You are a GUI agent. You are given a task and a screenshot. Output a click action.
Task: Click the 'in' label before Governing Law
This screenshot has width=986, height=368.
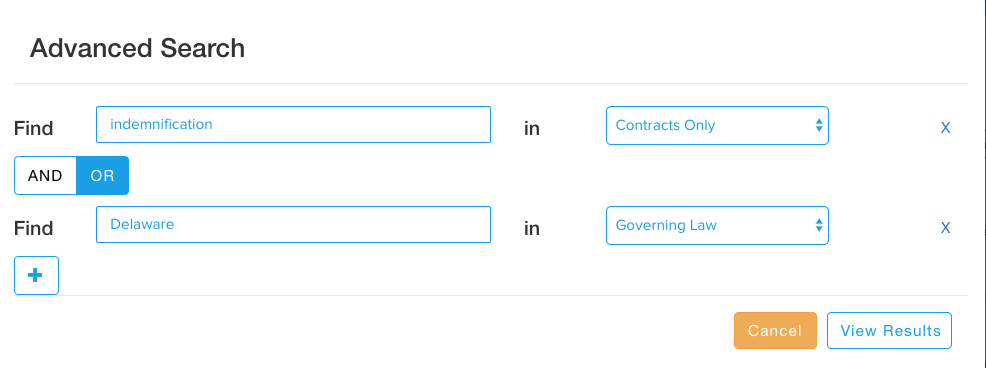[532, 228]
